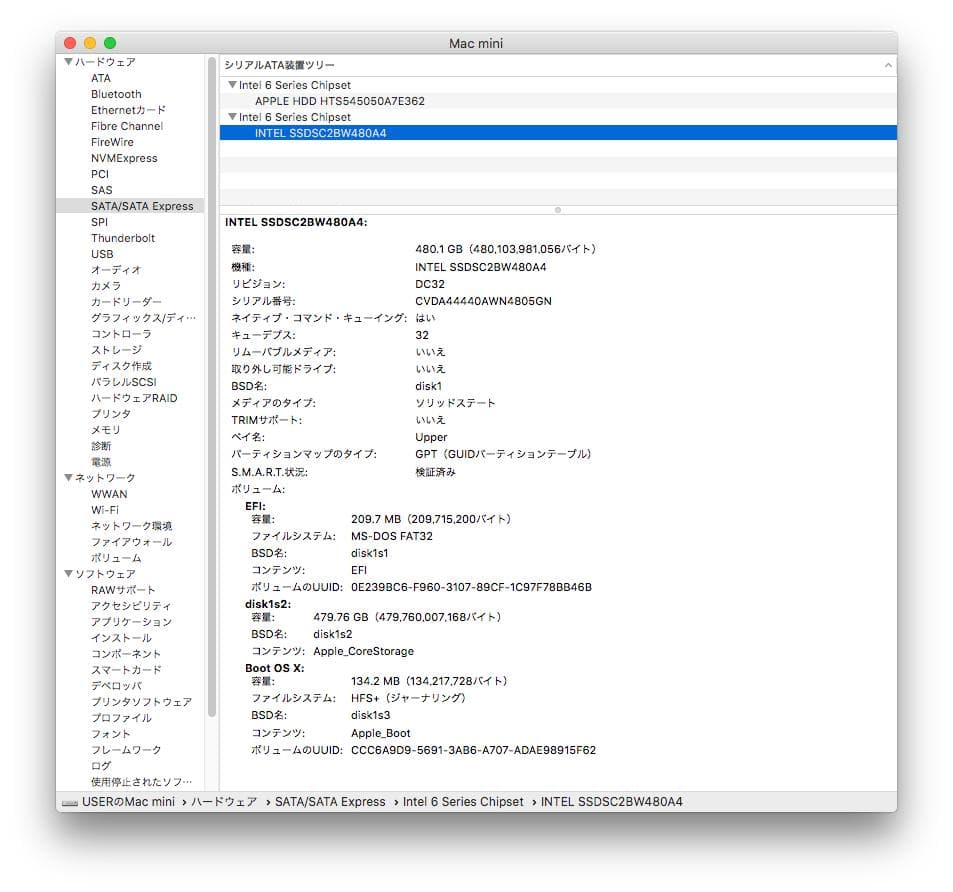Screen dimensions: 953x892
Task: Select プリンタソフトウェア in the sidebar
Action: coord(141,702)
